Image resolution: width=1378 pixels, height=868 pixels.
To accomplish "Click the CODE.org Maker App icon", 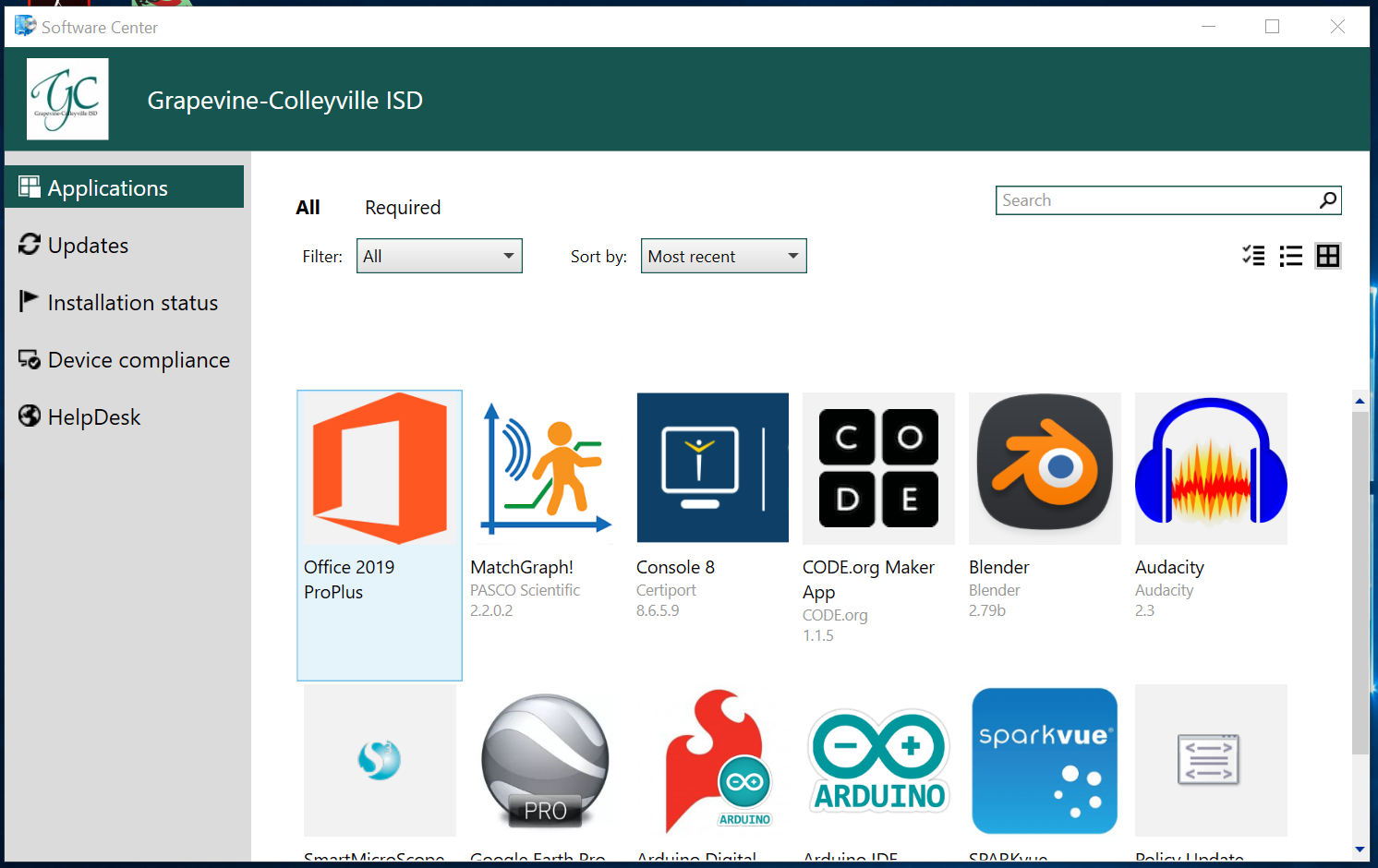I will tap(878, 469).
